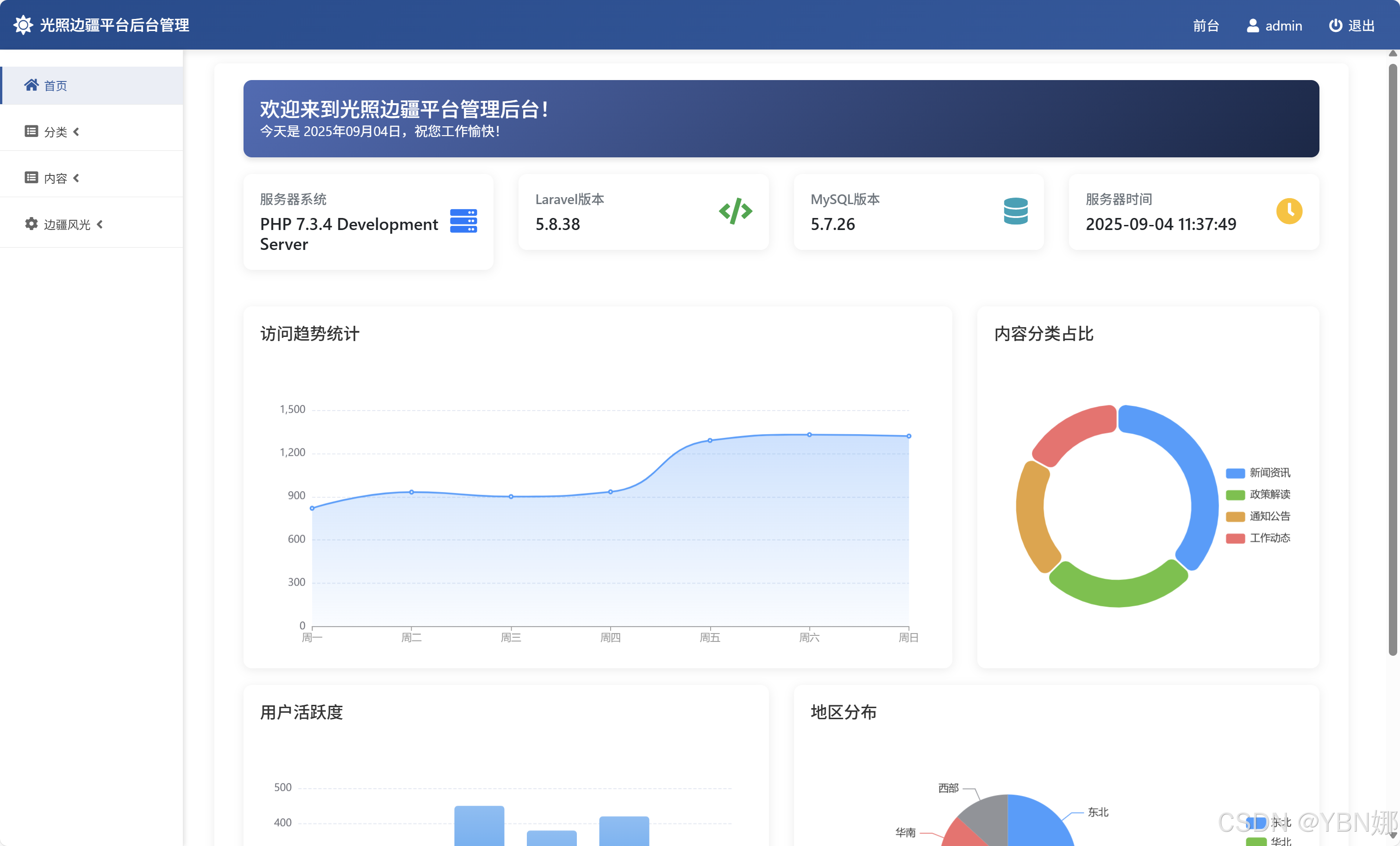Click the 周五 data point on trend chart
1400x846 pixels.
710,440
